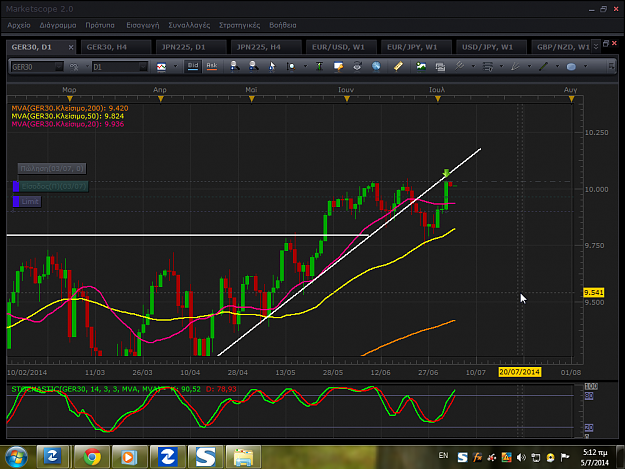Click the Είσοδος(Π)(03/07) entry label
625x469 pixels.
point(54,186)
